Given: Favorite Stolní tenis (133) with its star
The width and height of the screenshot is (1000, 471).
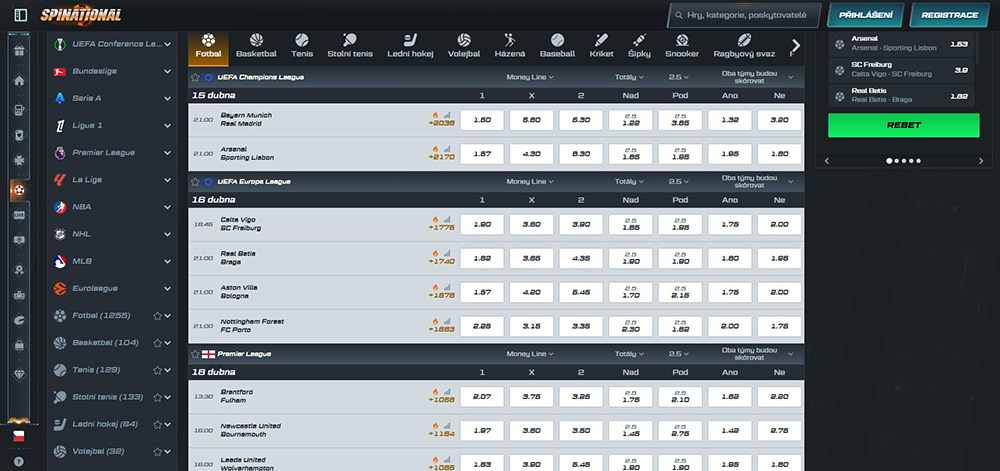Looking at the screenshot, I should point(157,397).
